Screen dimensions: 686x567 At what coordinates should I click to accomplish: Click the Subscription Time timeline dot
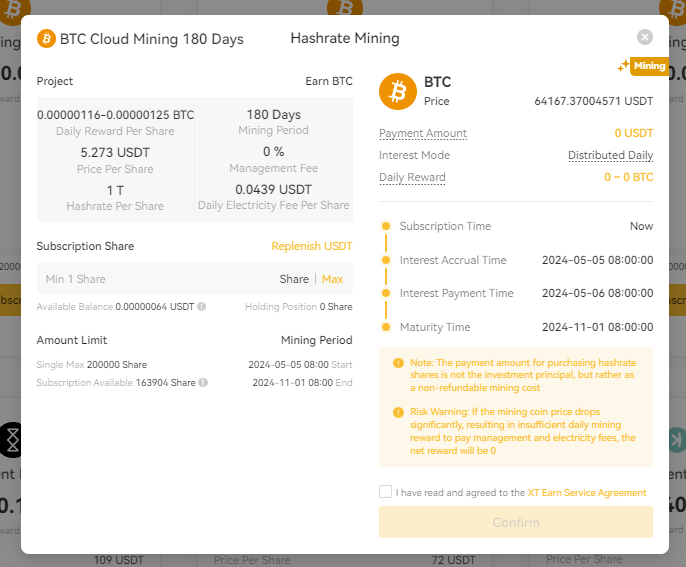click(x=386, y=226)
